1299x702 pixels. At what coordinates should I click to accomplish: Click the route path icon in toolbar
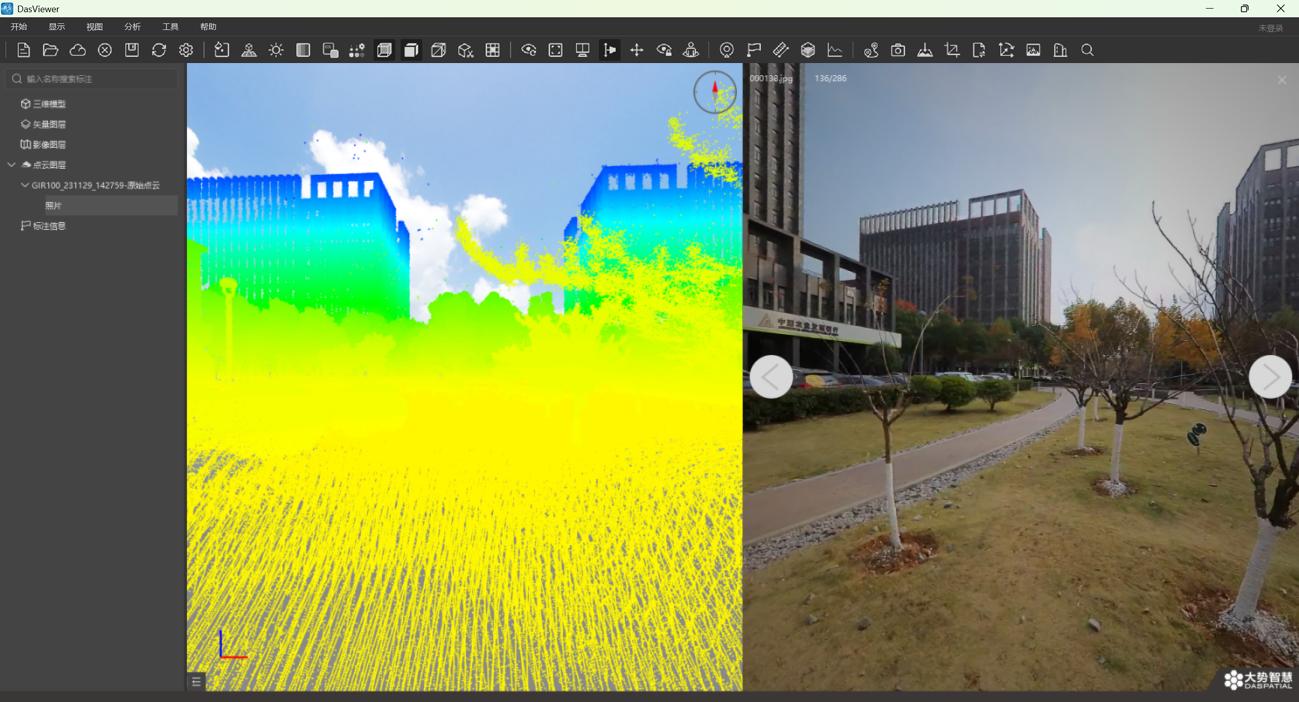(871, 50)
